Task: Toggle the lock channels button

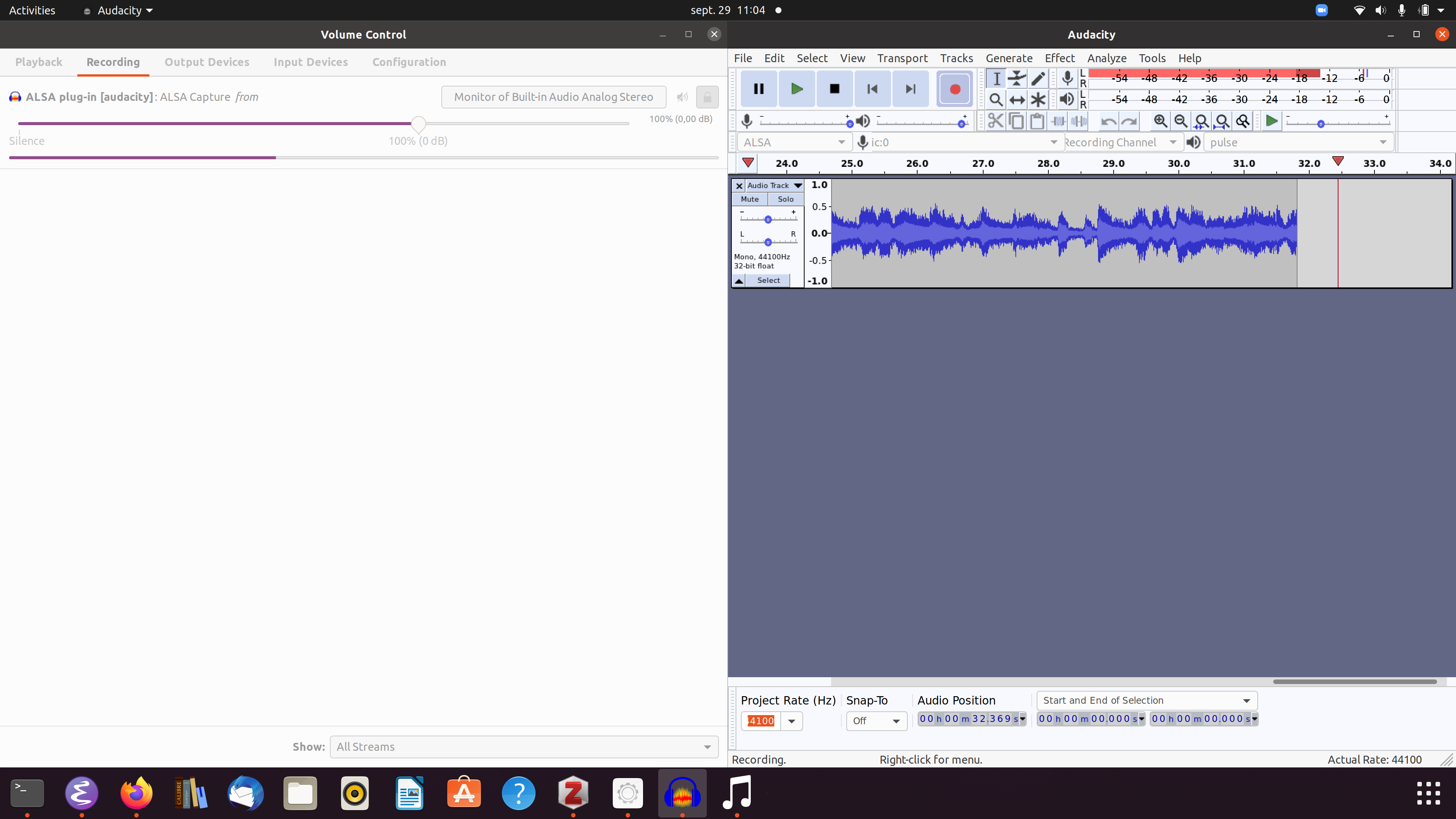Action: pos(707,97)
